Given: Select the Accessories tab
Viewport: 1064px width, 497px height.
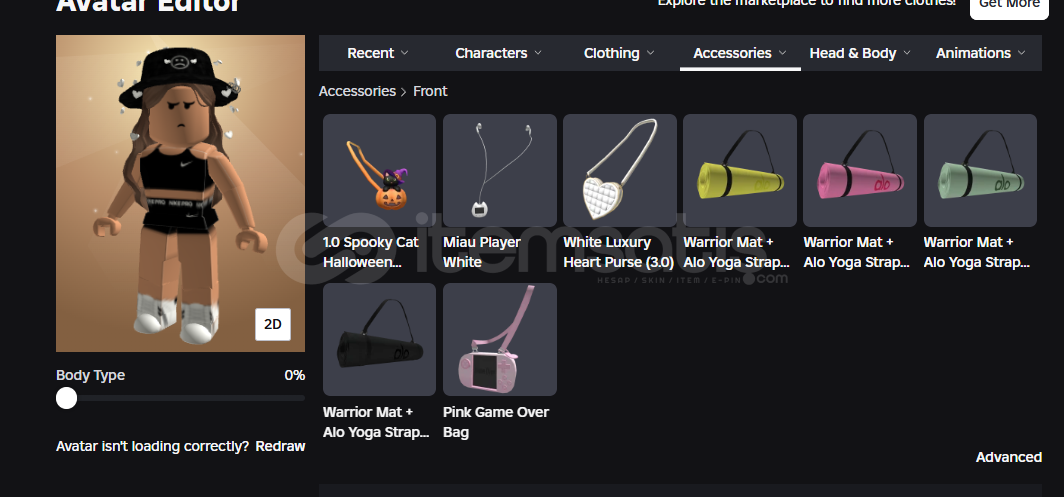Looking at the screenshot, I should pos(740,53).
